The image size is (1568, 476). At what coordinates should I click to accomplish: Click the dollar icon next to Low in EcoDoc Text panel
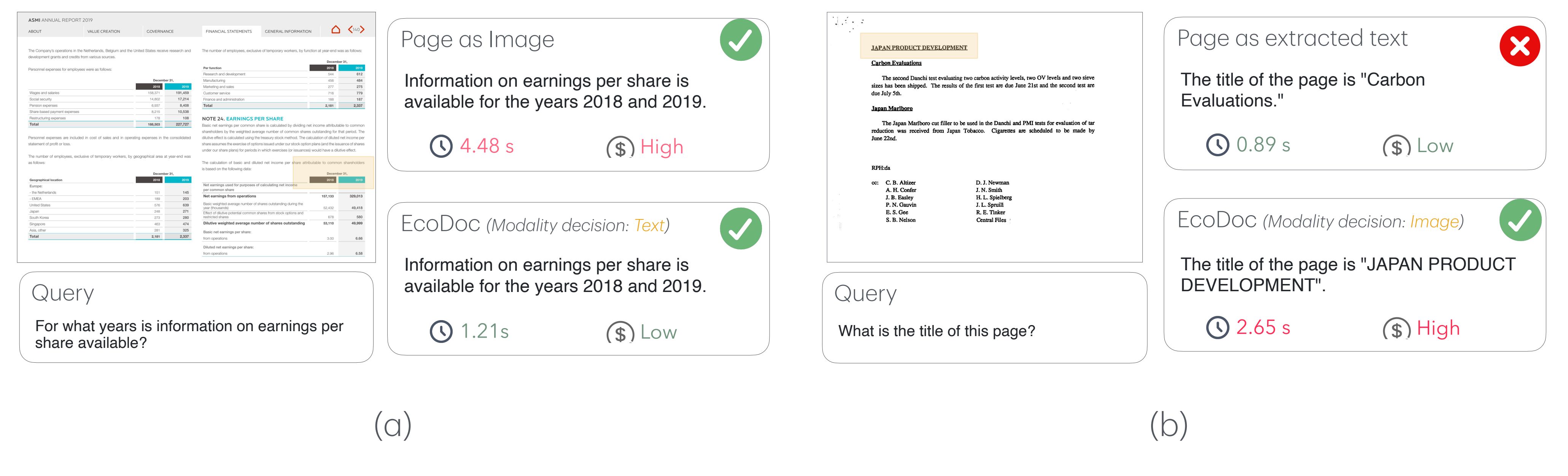(620, 333)
